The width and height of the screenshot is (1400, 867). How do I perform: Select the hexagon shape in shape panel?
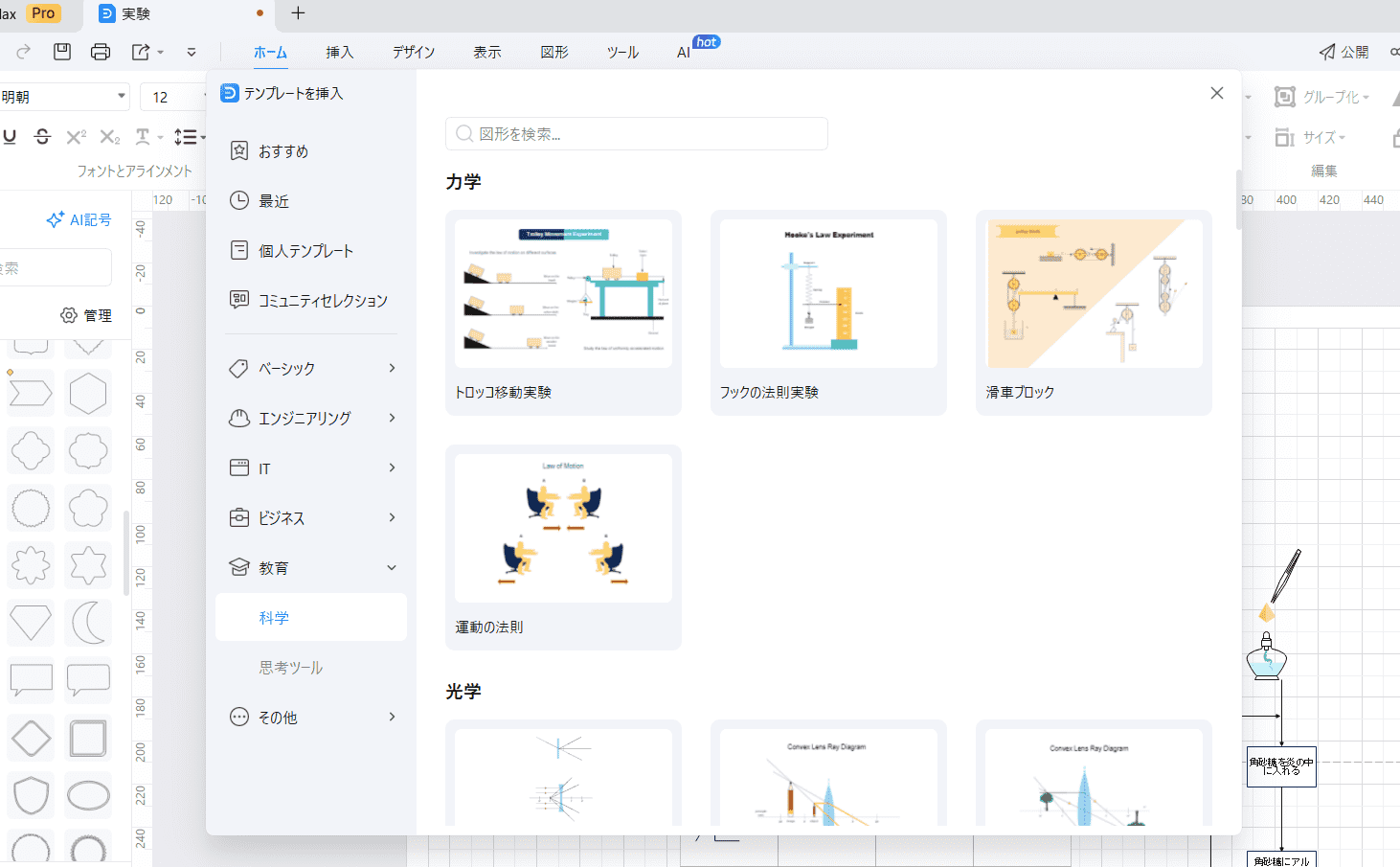click(88, 393)
